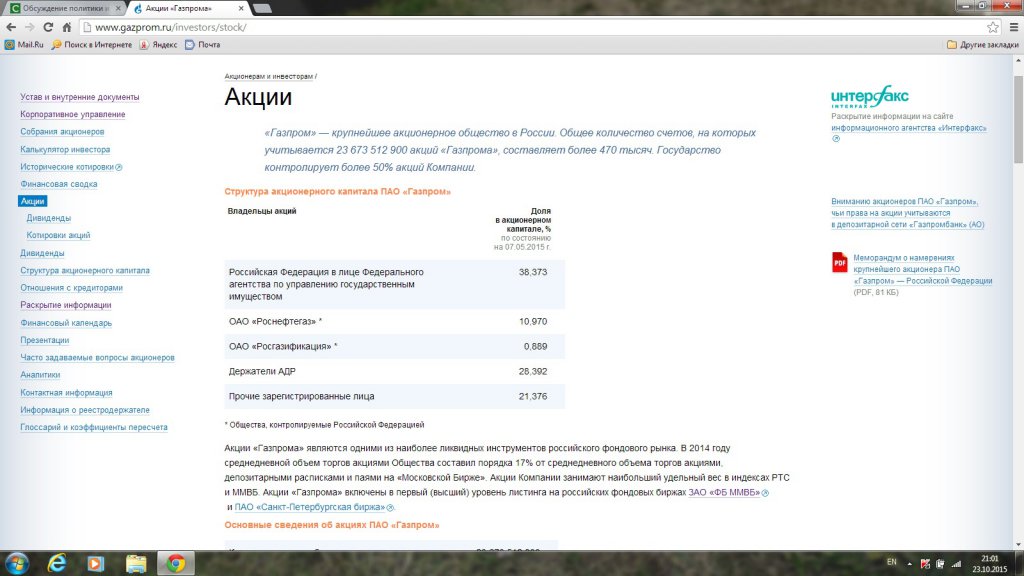
Task: Close the Обсуждение политики tab
Action: (x=118, y=8)
